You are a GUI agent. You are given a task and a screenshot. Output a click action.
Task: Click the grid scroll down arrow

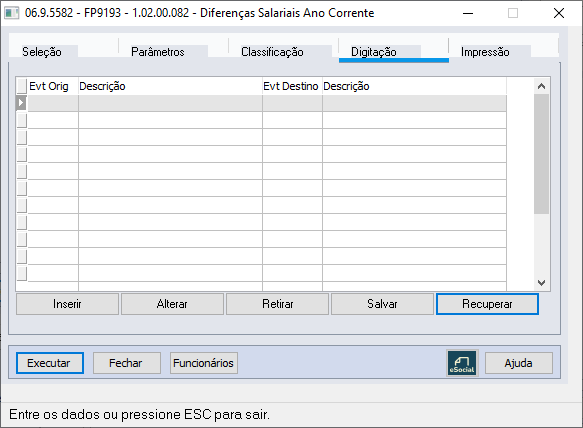click(x=541, y=283)
